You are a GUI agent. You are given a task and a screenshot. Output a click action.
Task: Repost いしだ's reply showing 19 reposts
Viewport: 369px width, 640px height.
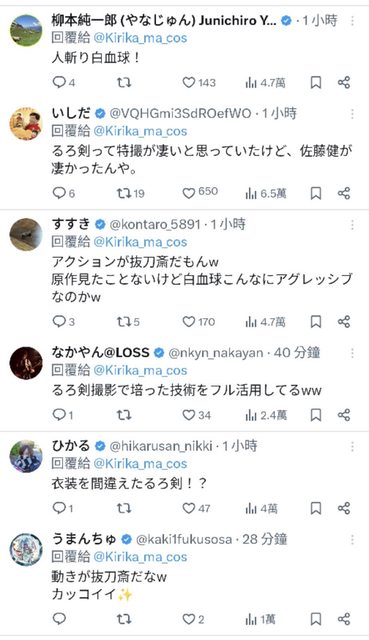(x=130, y=193)
